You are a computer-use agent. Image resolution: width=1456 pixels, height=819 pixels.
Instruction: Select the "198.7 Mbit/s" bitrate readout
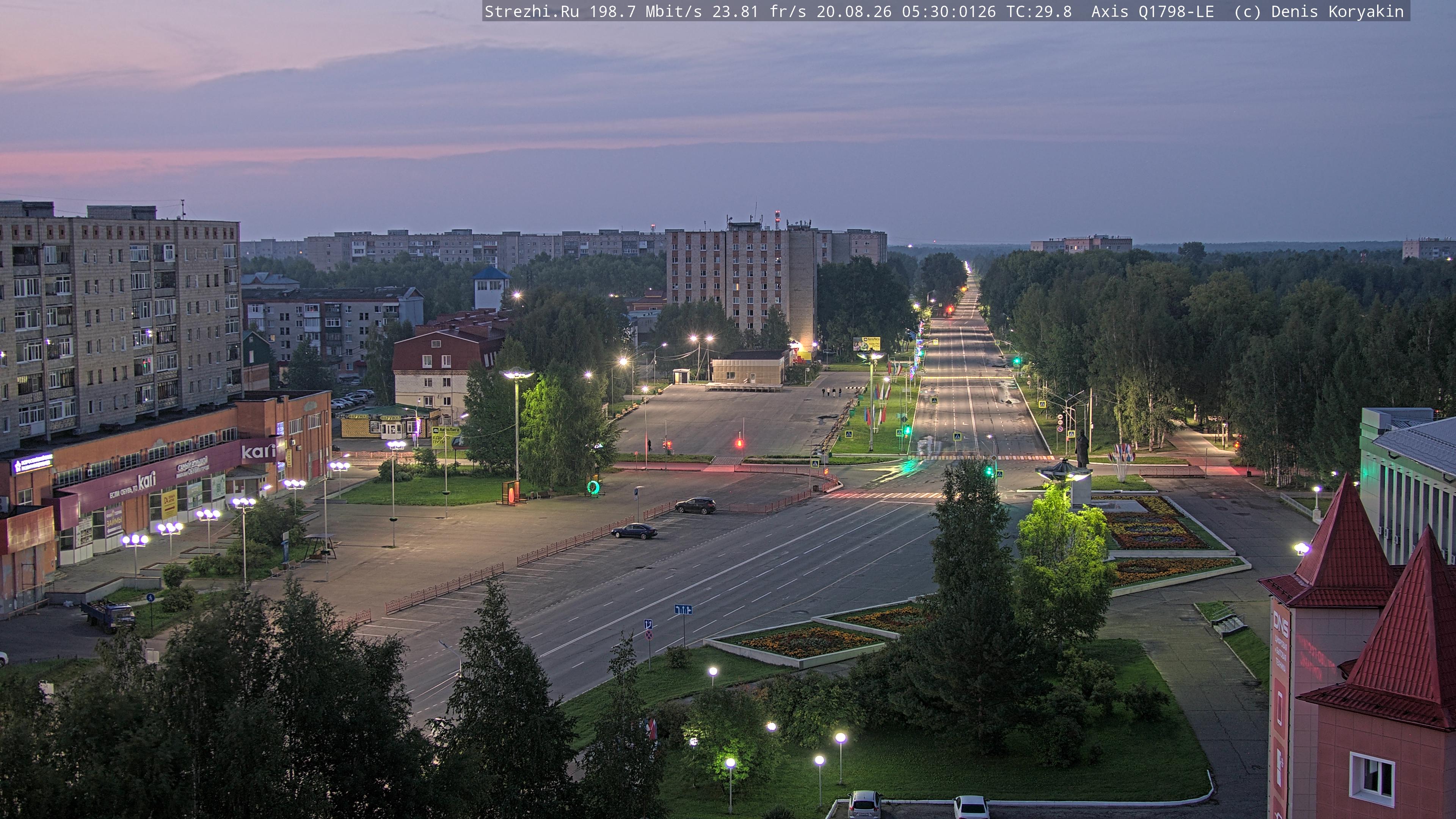pos(645,11)
